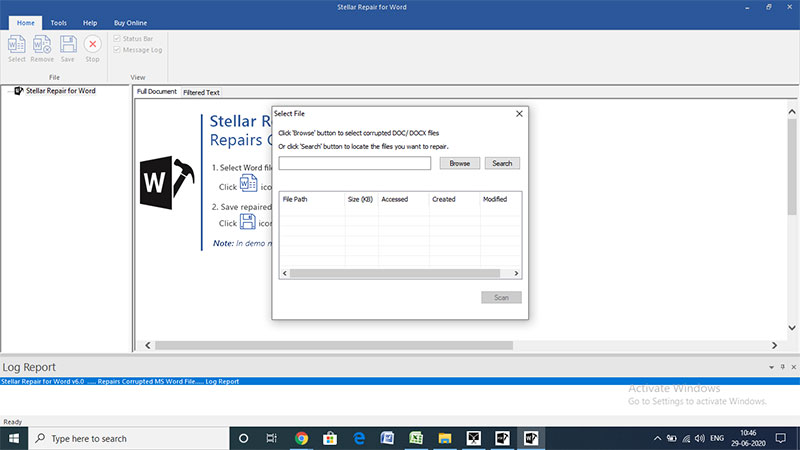Open network settings tray icon
This screenshot has width=800, height=450.
point(686,438)
